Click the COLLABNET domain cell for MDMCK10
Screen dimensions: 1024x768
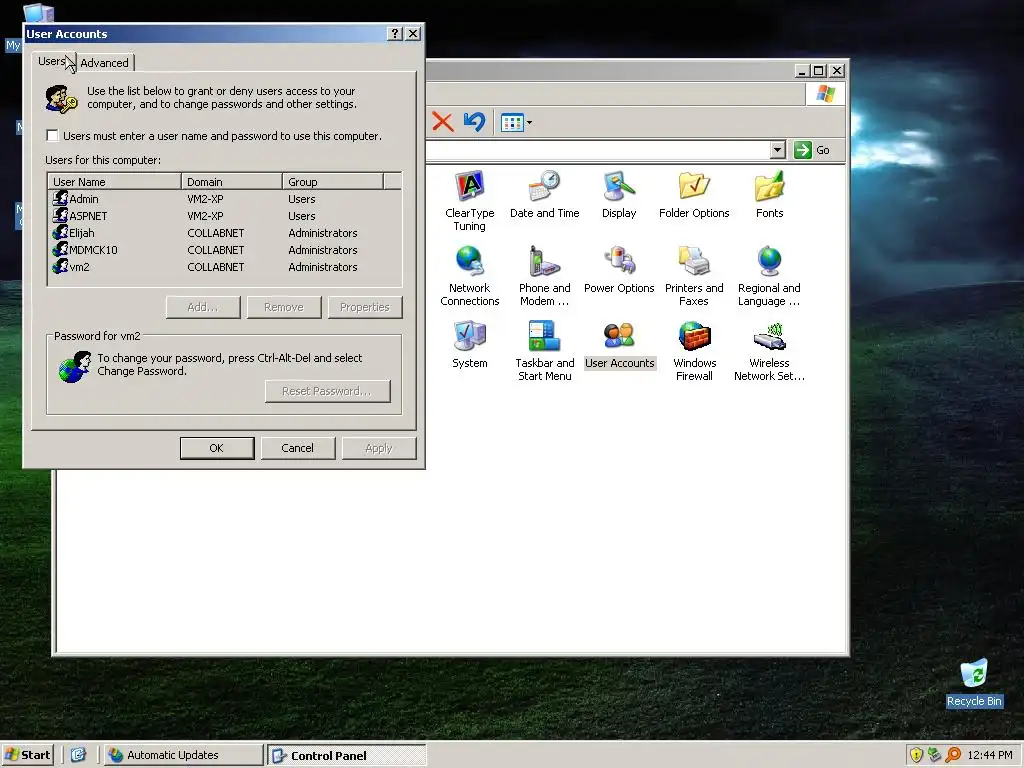tap(216, 249)
